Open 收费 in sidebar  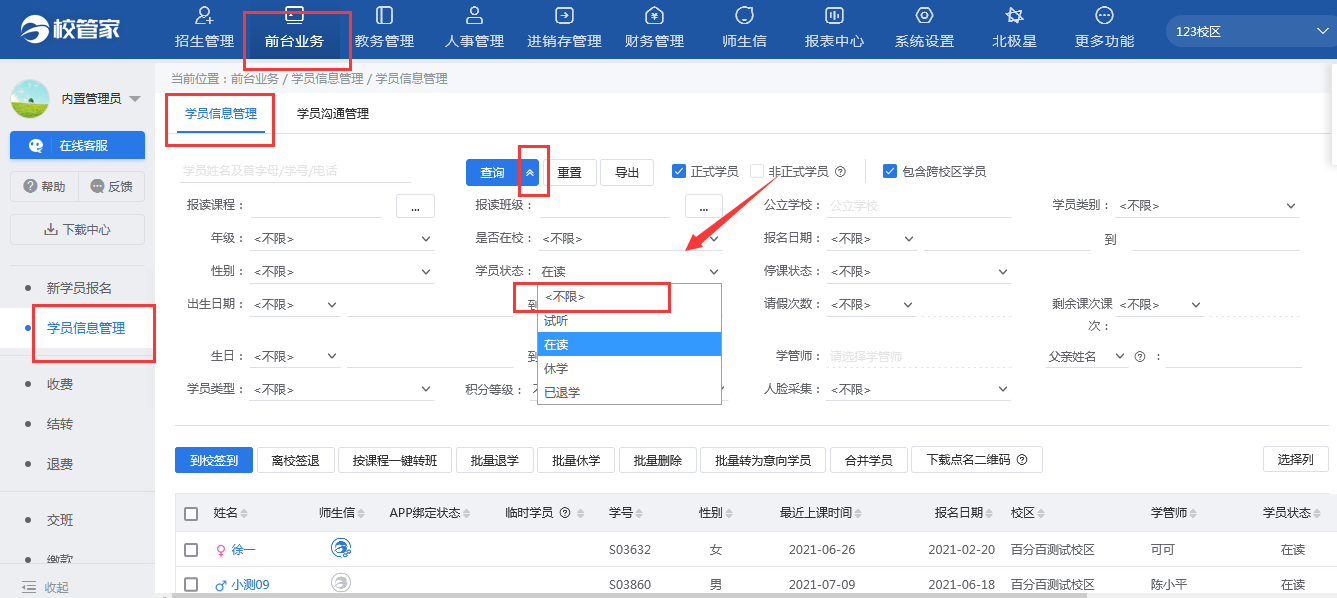click(60, 384)
